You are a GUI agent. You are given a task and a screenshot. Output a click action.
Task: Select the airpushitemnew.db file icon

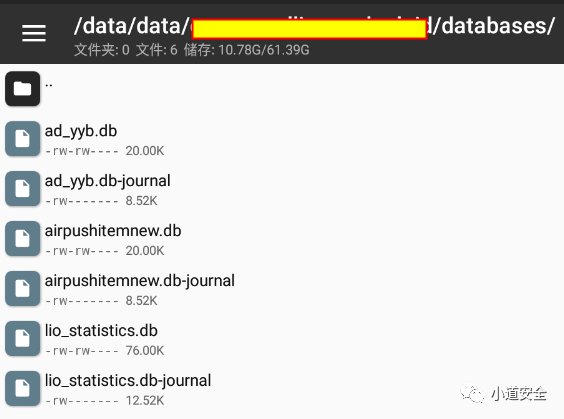23,238
